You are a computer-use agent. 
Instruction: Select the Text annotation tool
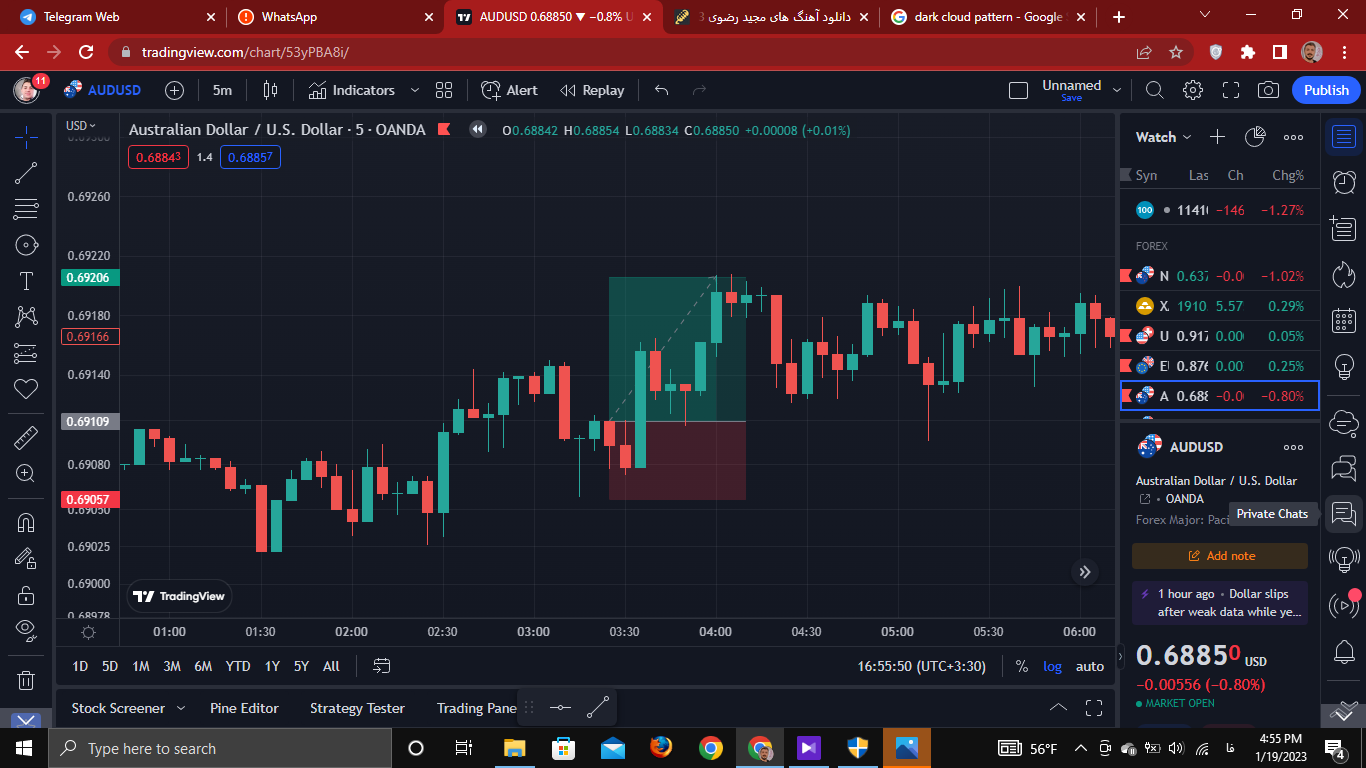pyautogui.click(x=26, y=281)
